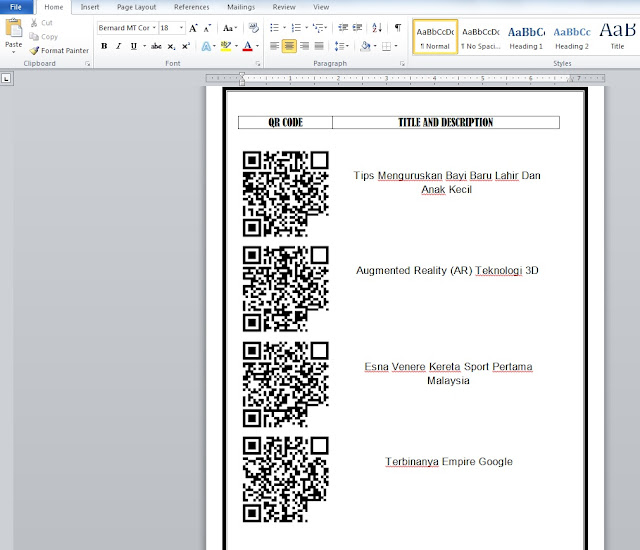This screenshot has height=550, width=640.
Task: Cut the selection with the scissors icon
Action: coord(34,23)
